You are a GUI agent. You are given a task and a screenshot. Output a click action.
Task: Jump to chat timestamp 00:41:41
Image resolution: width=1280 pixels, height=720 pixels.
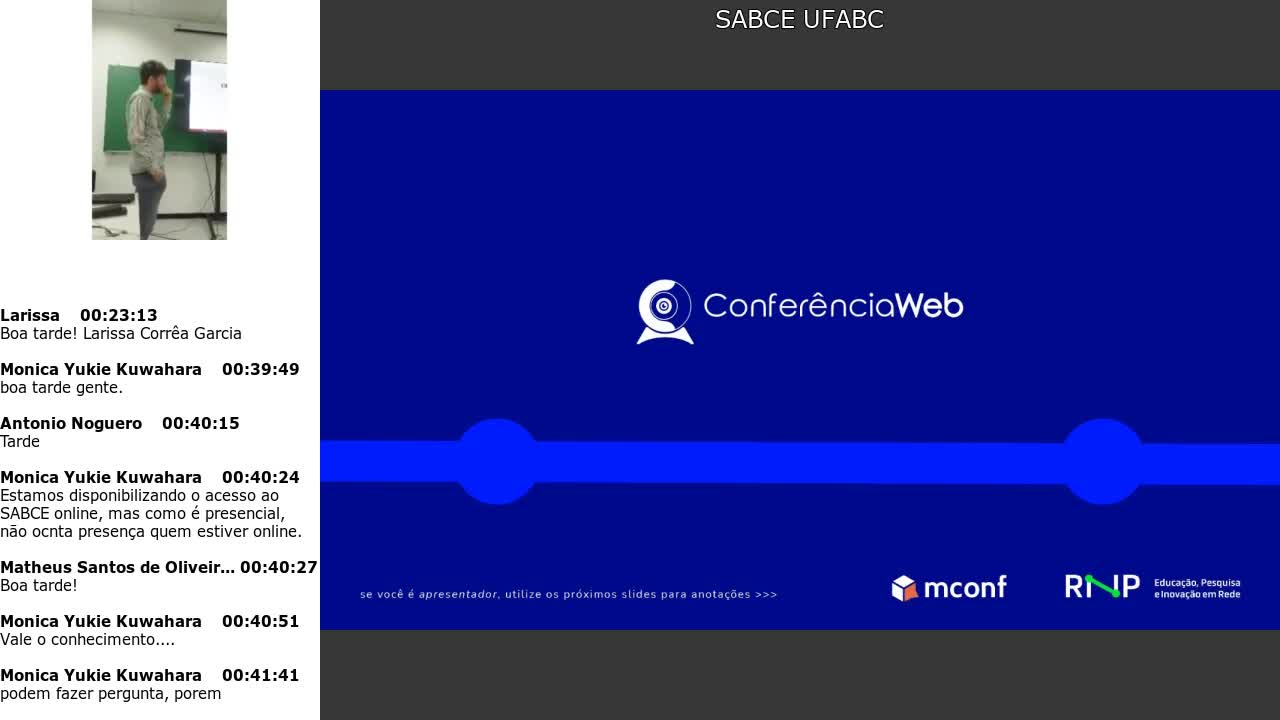click(261, 676)
